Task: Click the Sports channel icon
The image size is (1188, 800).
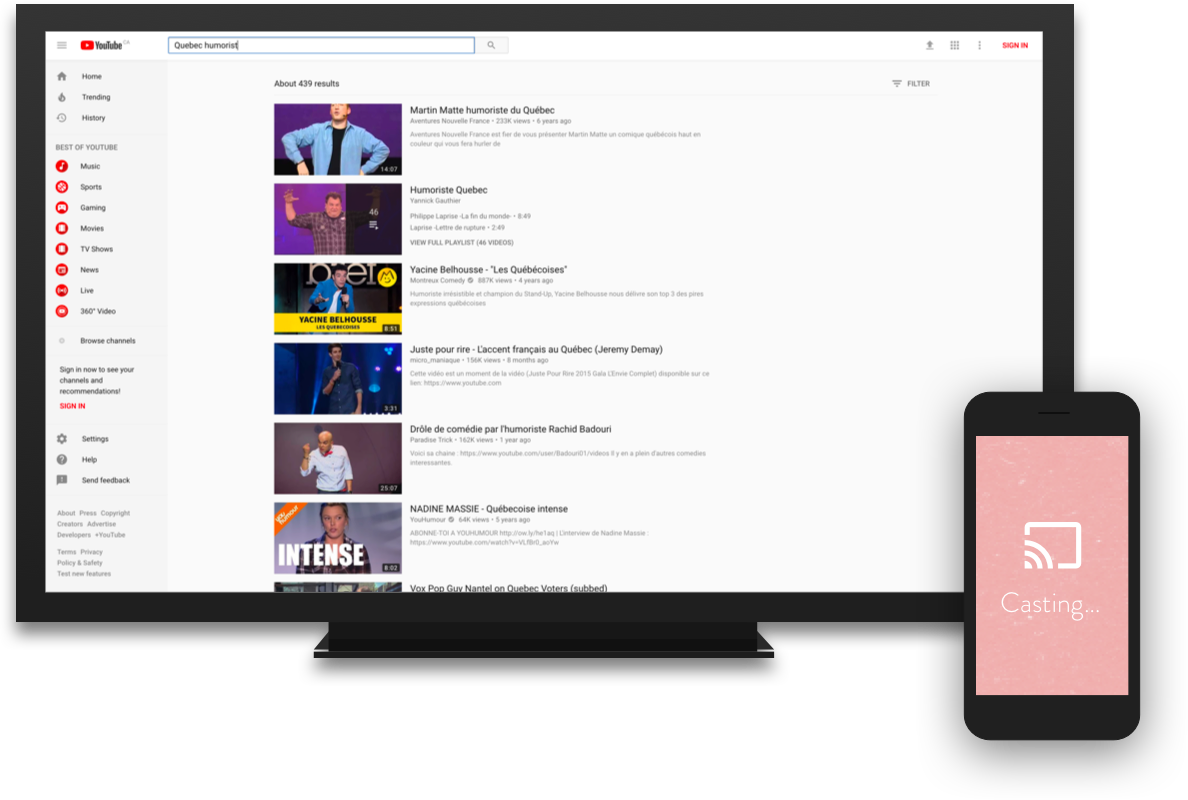Action: [62, 187]
